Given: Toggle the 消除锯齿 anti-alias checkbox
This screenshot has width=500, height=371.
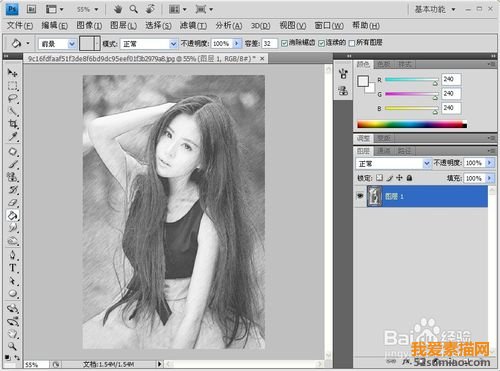Looking at the screenshot, I should 284,43.
